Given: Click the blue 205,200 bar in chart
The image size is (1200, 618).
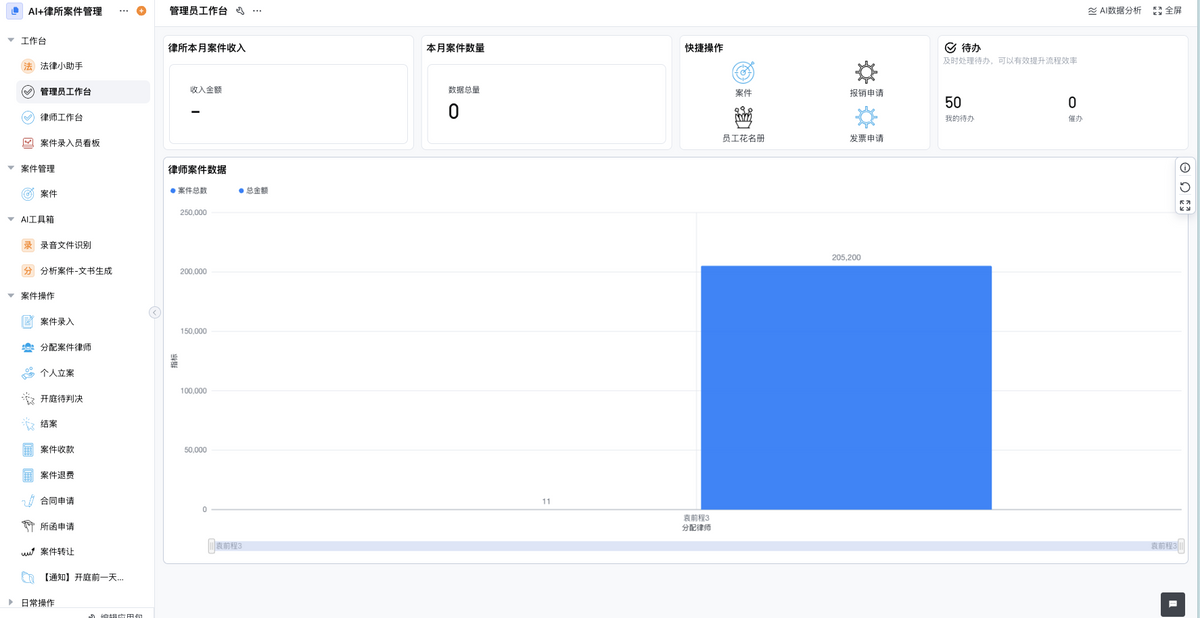Looking at the screenshot, I should pos(846,388).
